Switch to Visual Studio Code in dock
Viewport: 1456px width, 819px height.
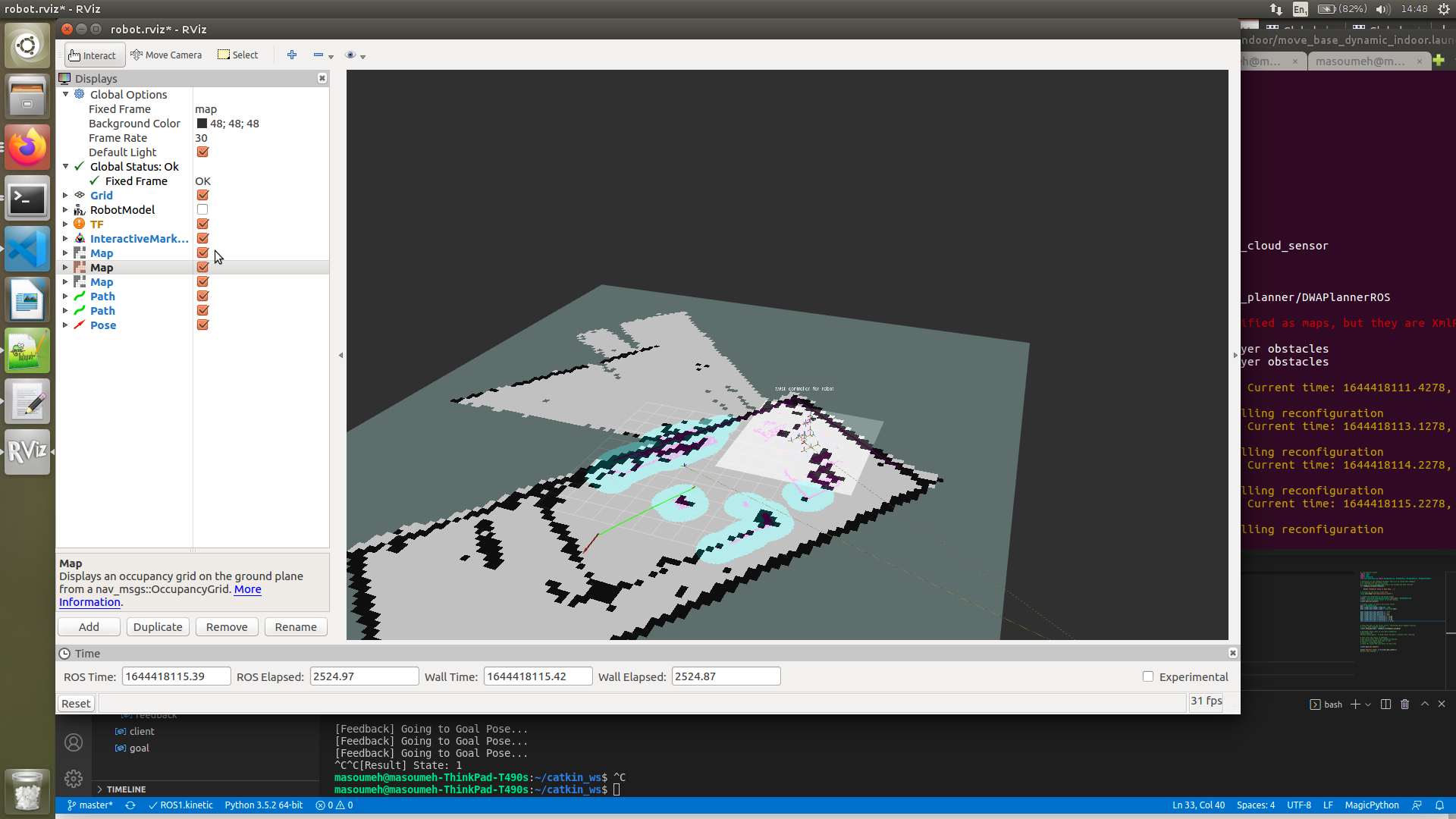coord(27,249)
